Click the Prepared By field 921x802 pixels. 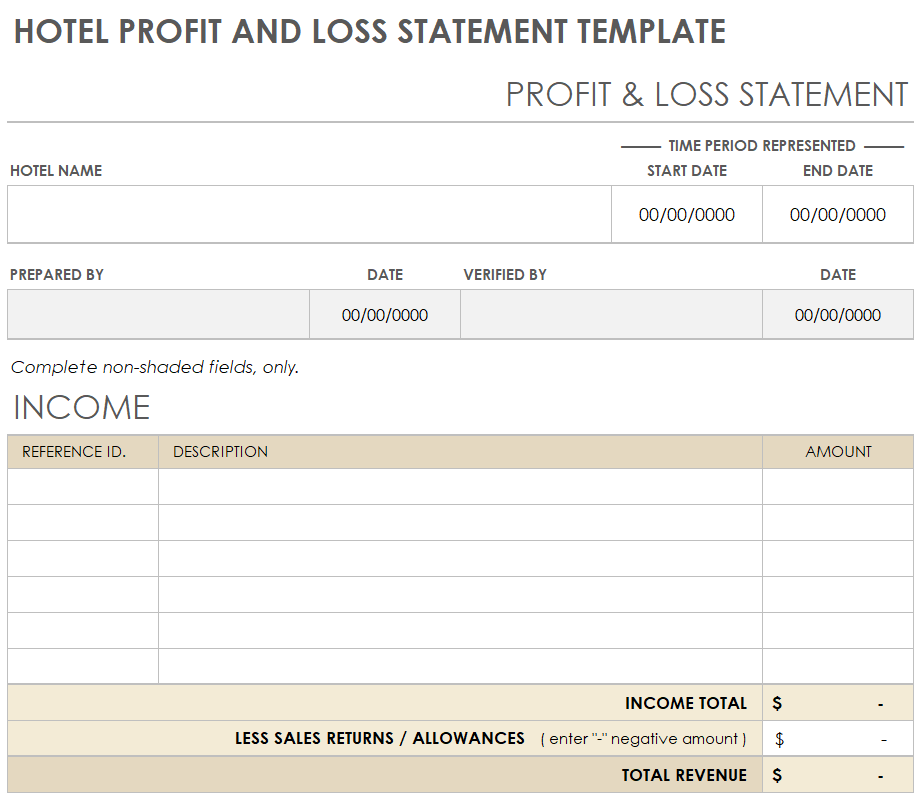[x=158, y=315]
